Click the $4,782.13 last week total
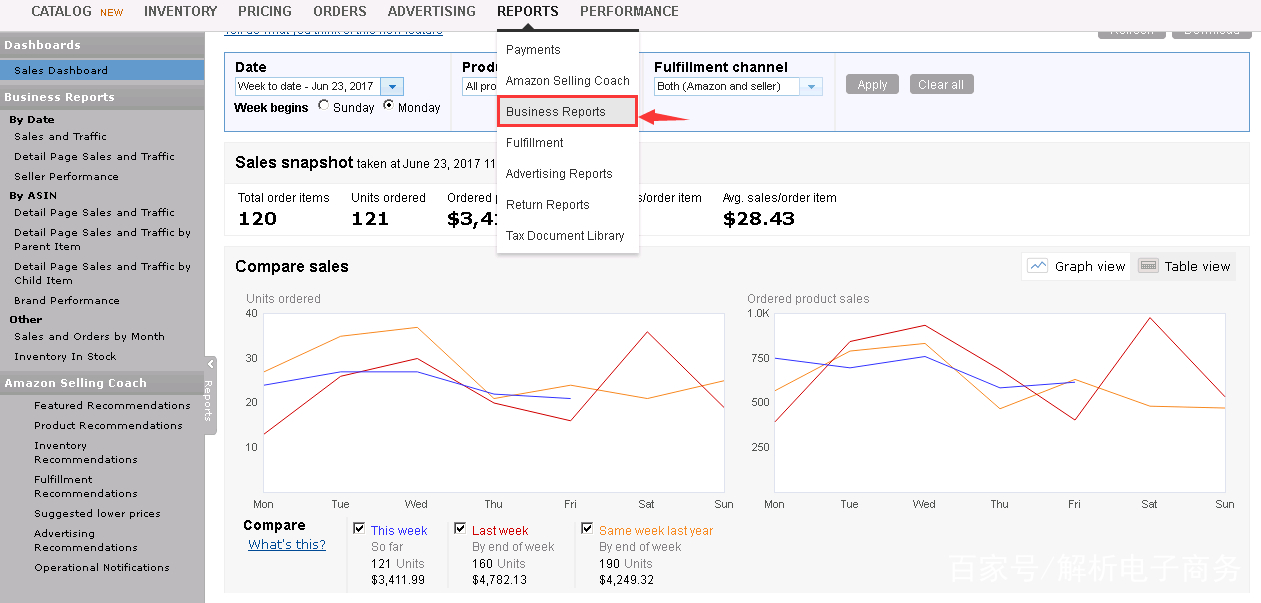This screenshot has width=1261, height=603. pos(499,580)
